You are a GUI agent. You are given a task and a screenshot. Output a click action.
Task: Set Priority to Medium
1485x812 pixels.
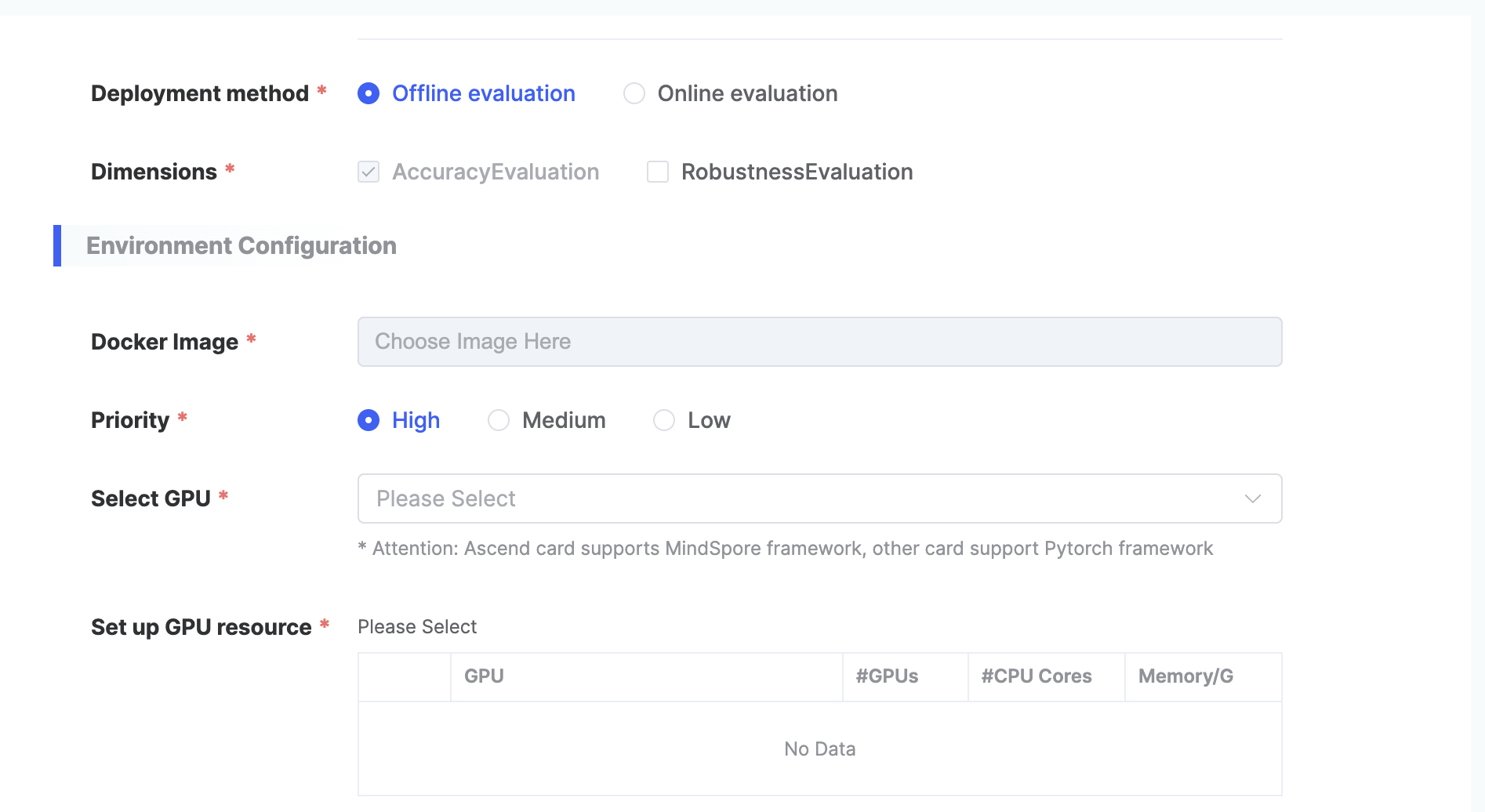point(499,421)
